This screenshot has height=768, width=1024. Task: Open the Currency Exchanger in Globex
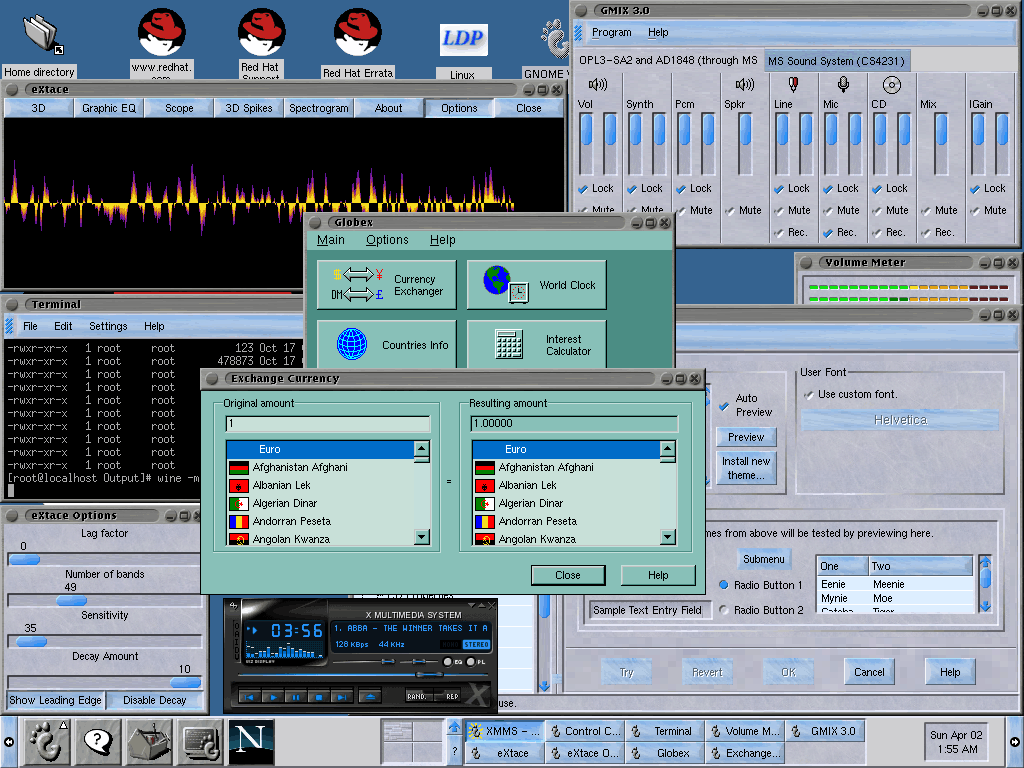(386, 285)
